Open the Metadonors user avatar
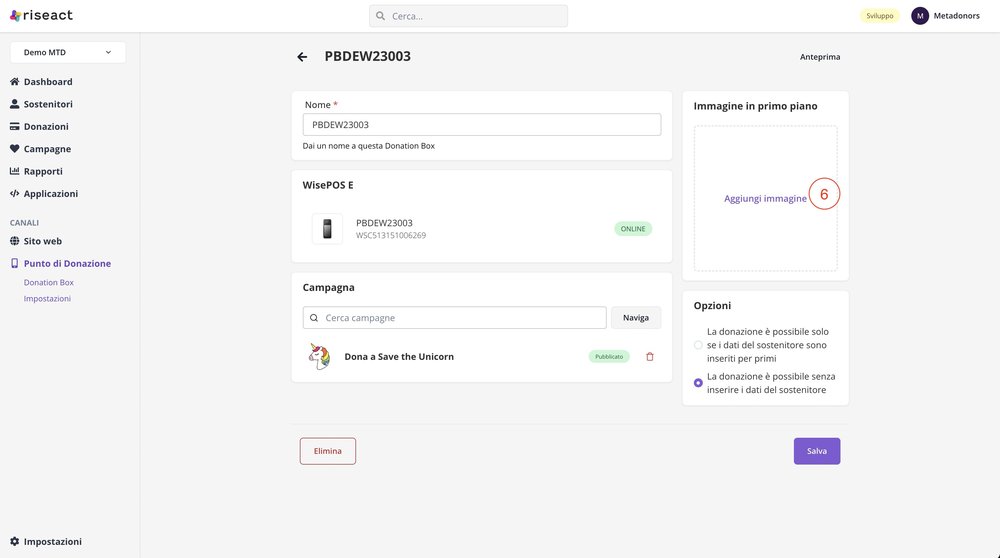 920,16
